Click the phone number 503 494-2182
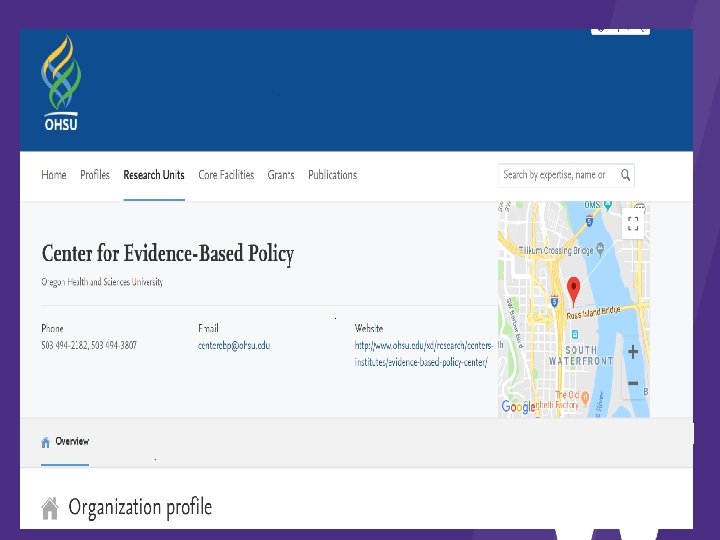The image size is (720, 540). click(64, 345)
